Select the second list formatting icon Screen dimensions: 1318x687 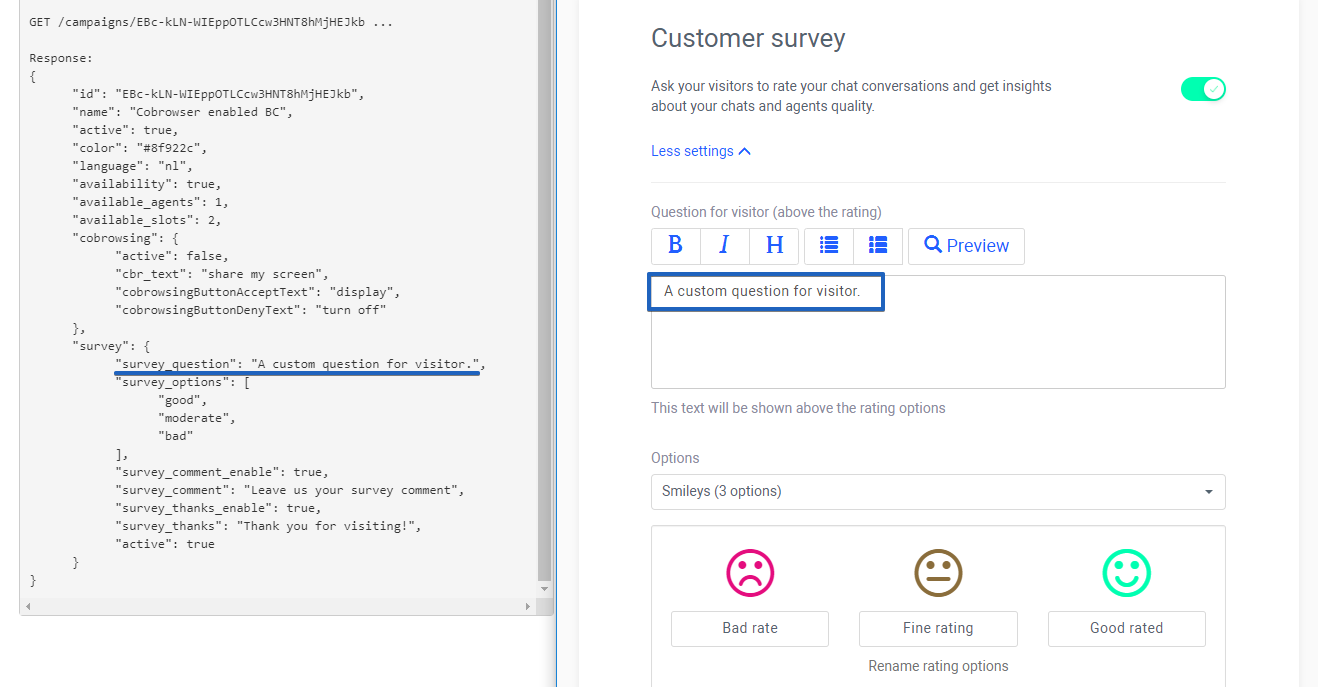coord(878,245)
